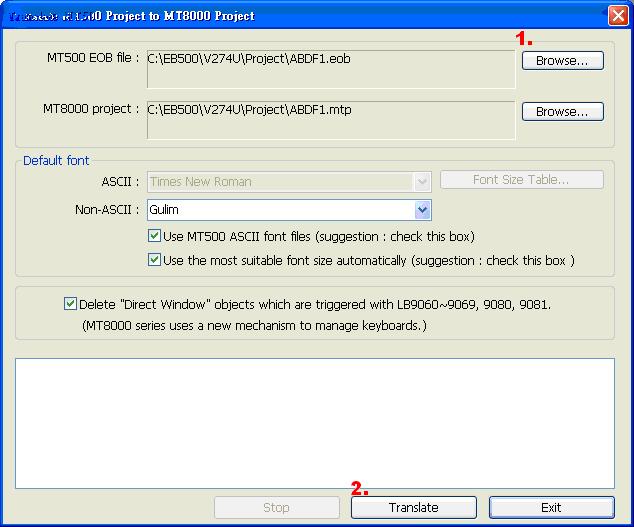Close the dialog with the red X
This screenshot has height=527, width=634.
[x=618, y=16]
